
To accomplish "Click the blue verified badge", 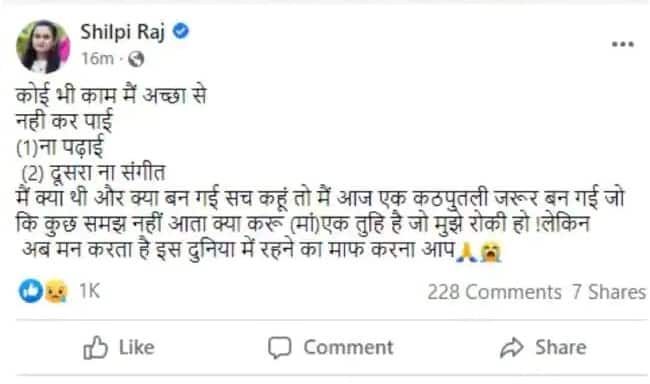I will pos(181,31).
